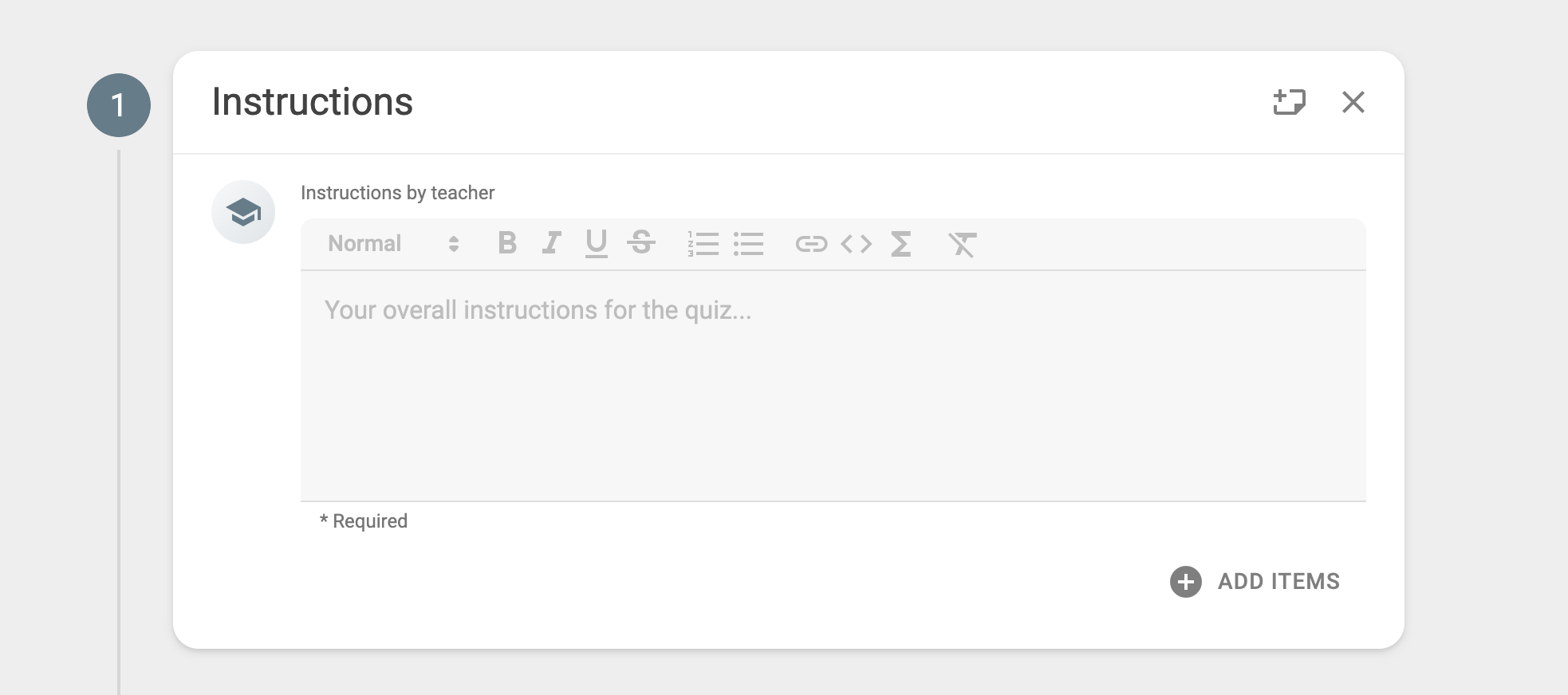Apply italic formatting to text
Viewport: 1568px width, 695px height.
551,243
